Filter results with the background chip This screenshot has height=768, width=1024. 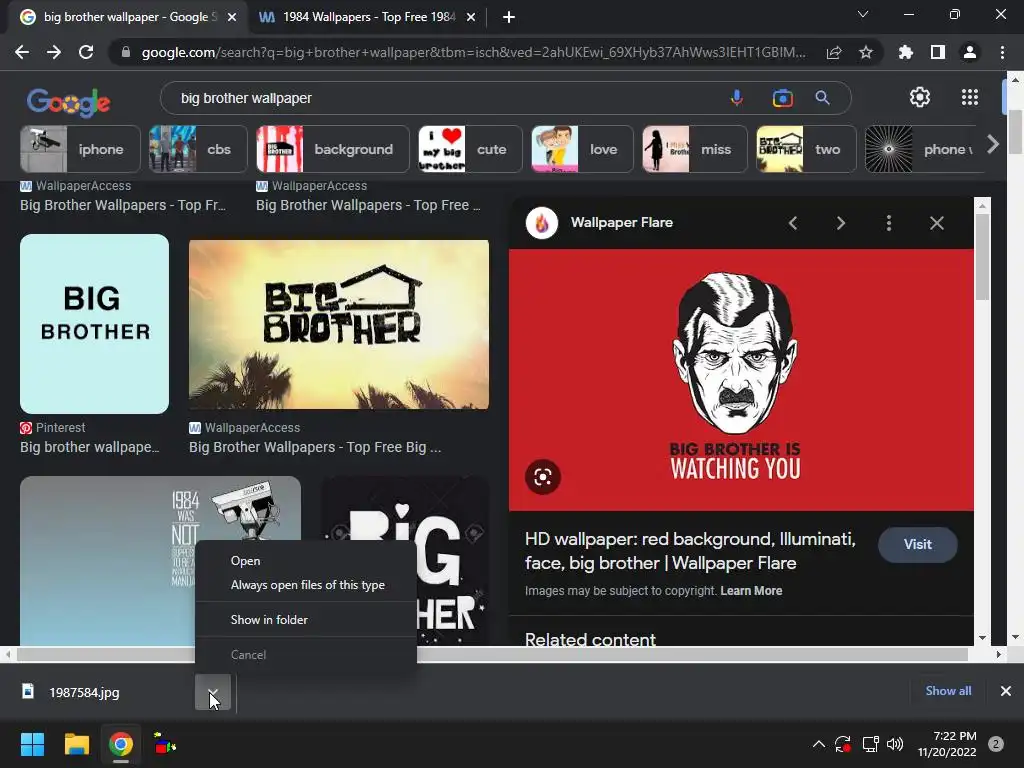pyautogui.click(x=332, y=150)
